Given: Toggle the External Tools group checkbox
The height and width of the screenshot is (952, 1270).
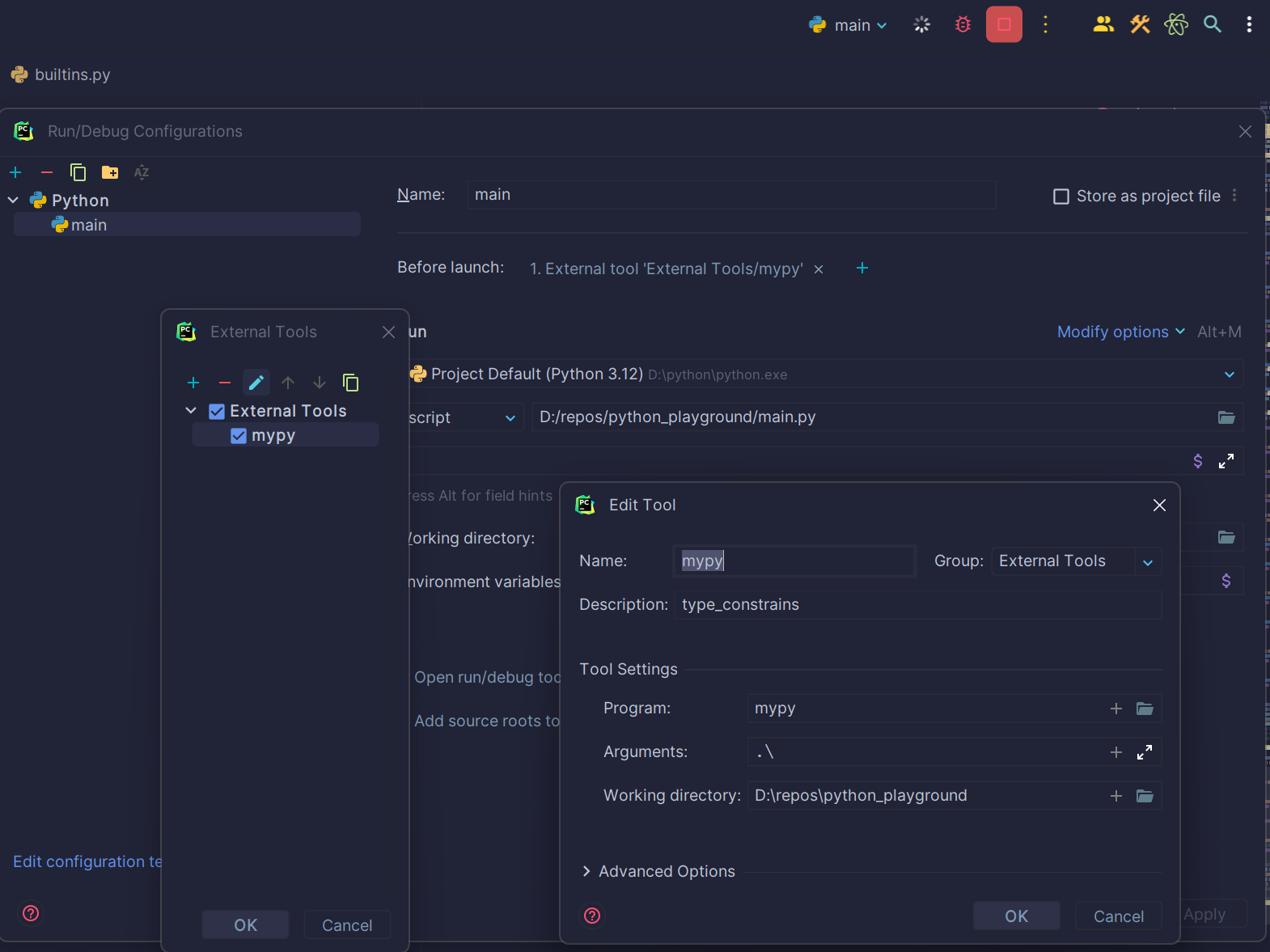Looking at the screenshot, I should [x=217, y=412].
